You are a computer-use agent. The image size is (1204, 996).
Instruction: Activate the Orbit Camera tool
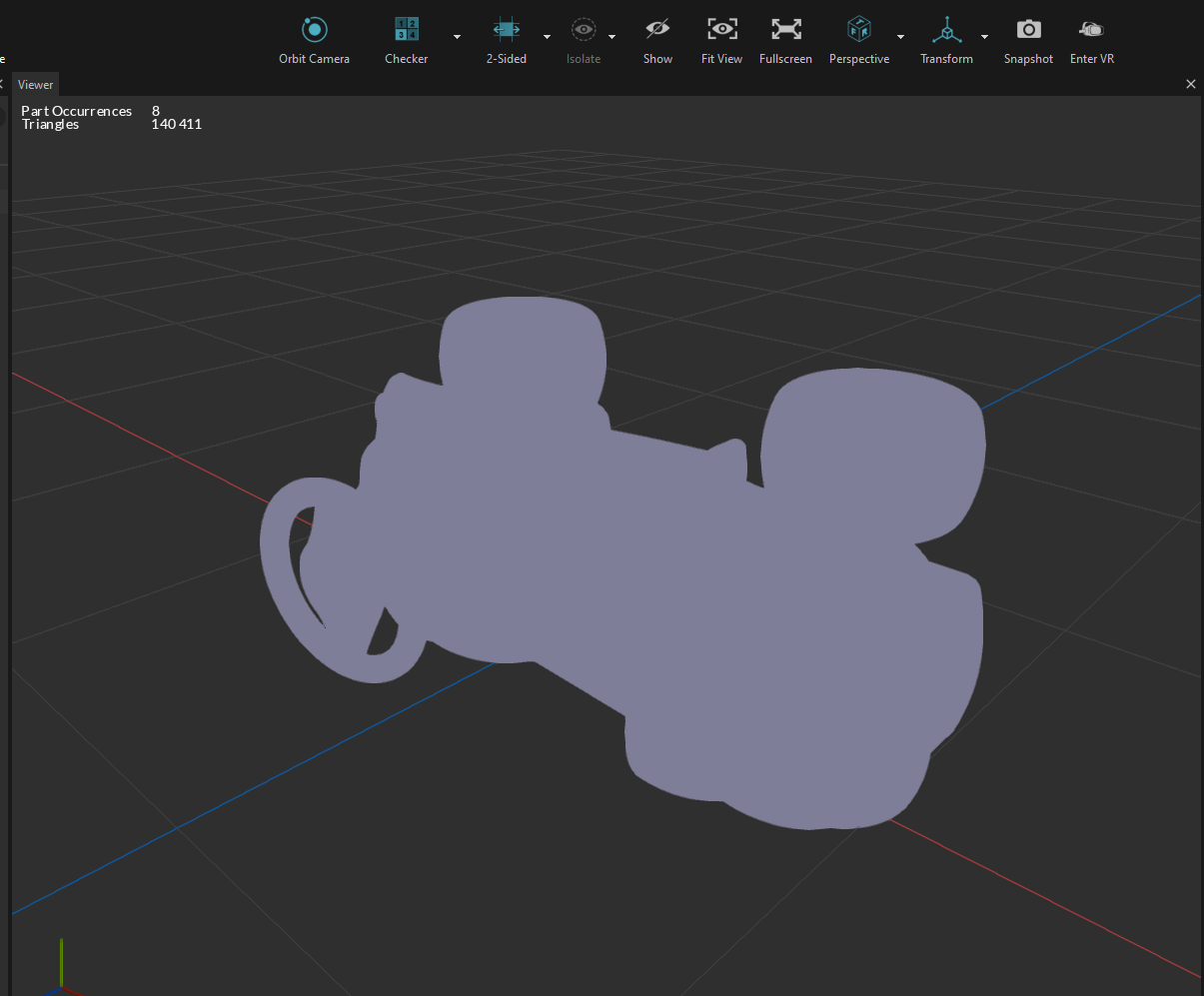(314, 30)
